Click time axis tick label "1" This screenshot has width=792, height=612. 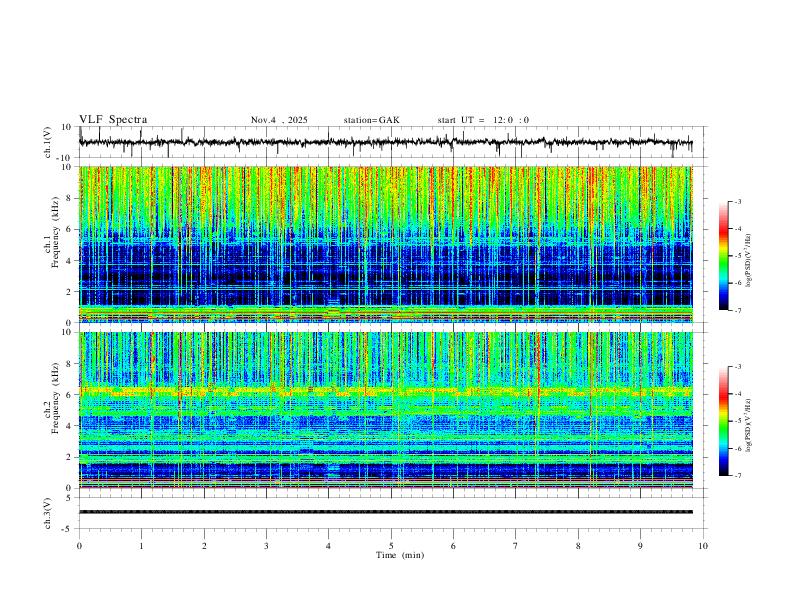141,546
